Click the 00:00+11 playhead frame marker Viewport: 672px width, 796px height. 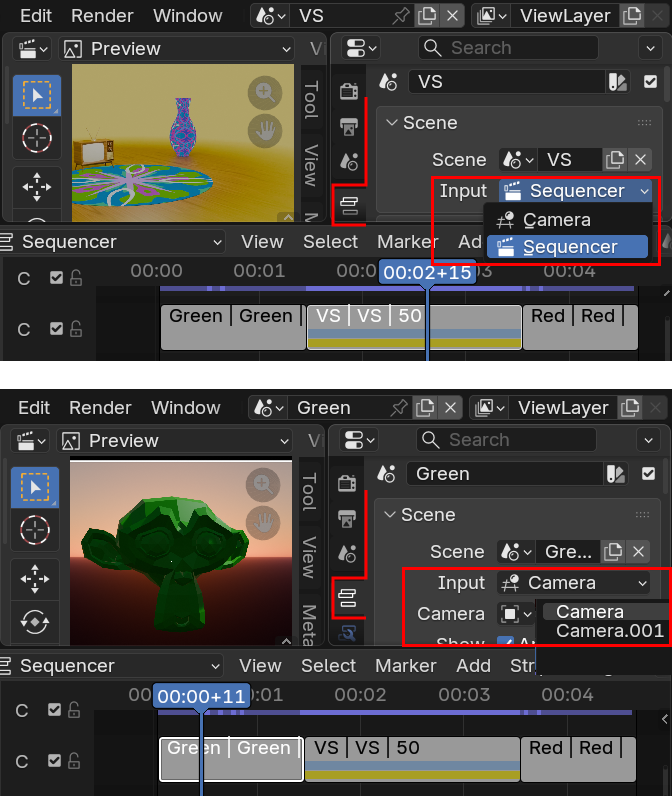click(201, 696)
